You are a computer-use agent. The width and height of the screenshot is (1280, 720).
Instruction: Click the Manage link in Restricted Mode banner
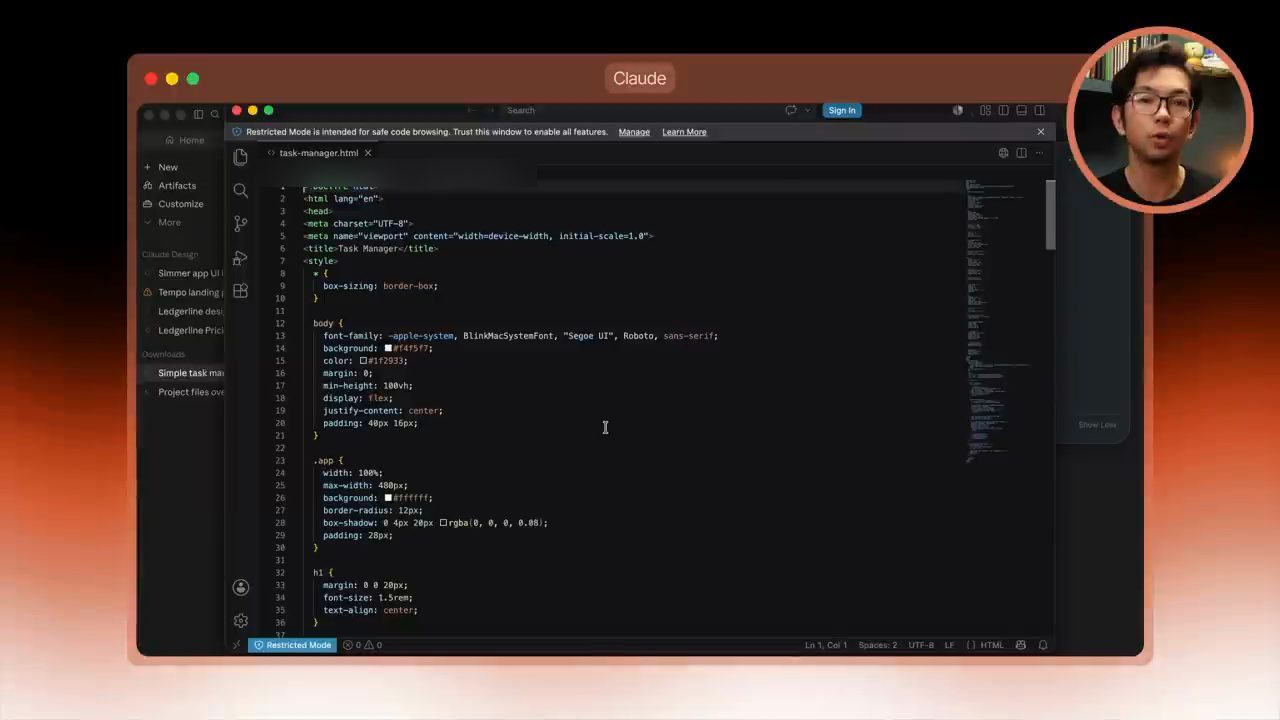click(634, 132)
